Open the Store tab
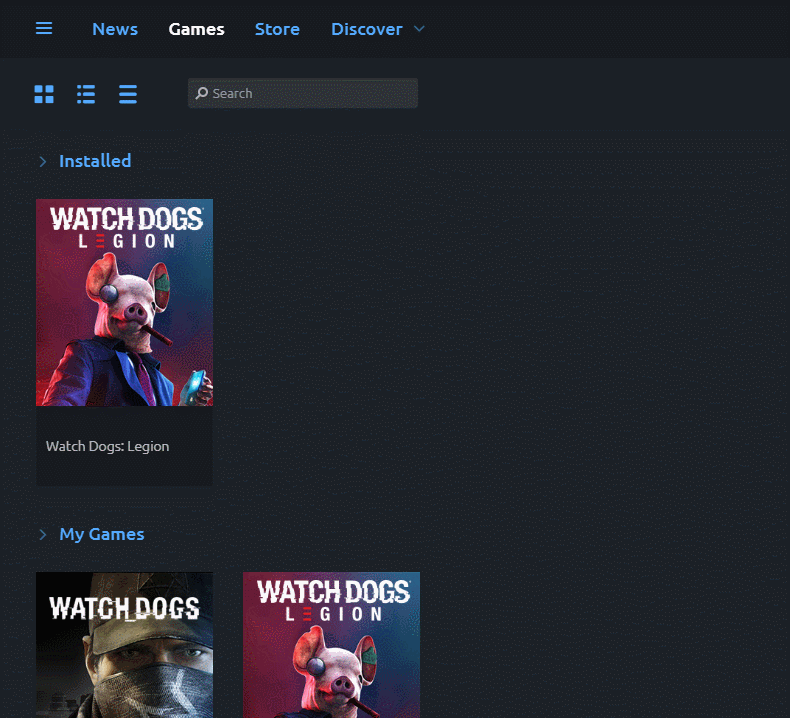 click(277, 29)
